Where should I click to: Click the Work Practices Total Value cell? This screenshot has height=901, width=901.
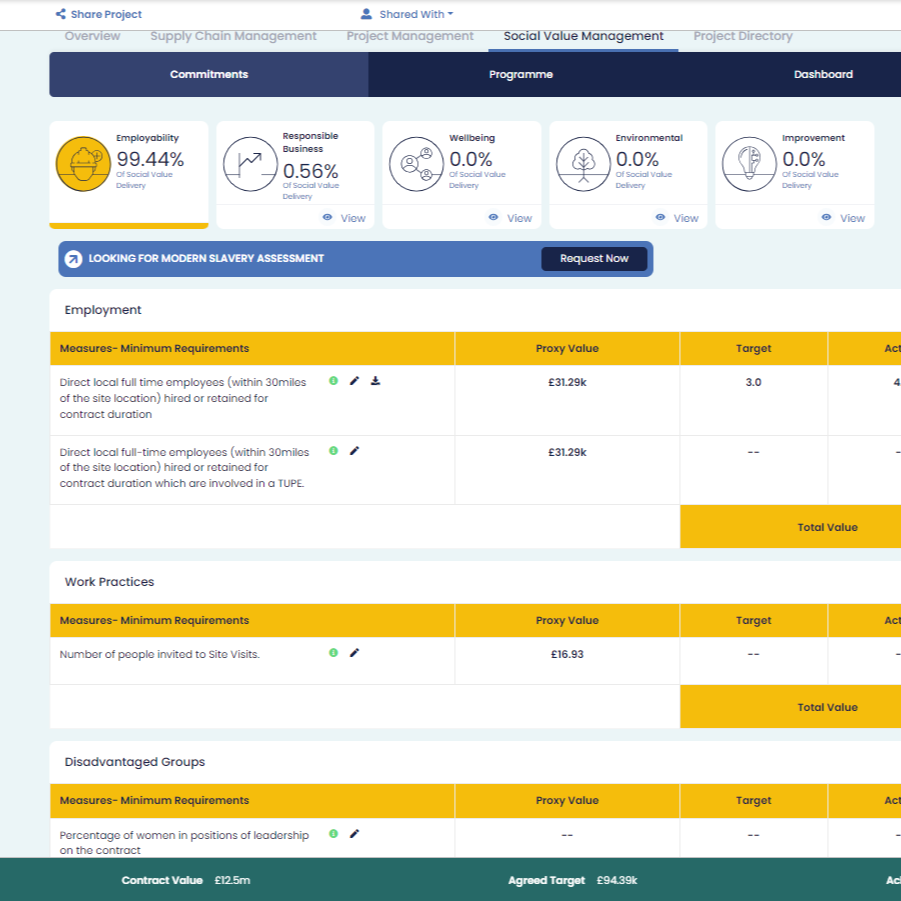pyautogui.click(x=827, y=707)
